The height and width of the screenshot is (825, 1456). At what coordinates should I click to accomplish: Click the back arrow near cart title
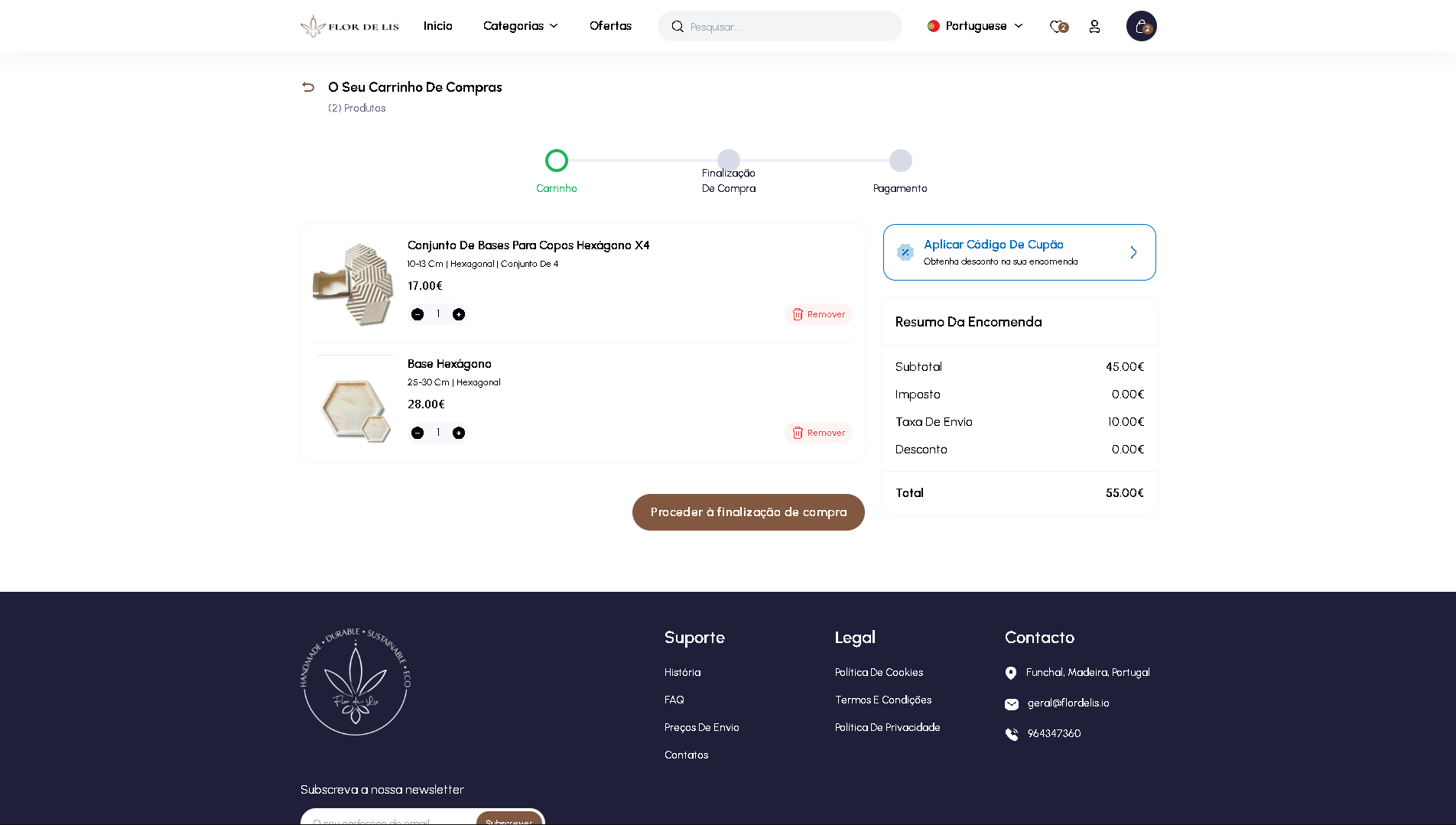click(x=308, y=87)
